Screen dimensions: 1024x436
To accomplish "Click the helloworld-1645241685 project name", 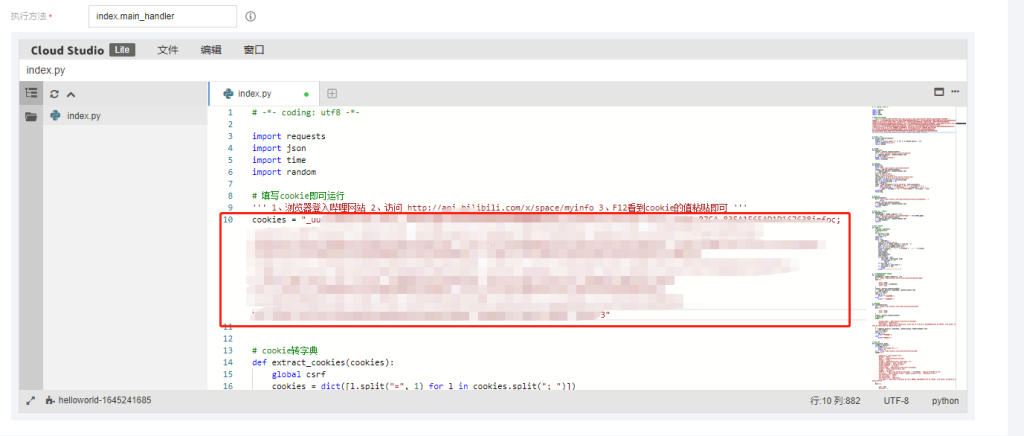I will click(x=104, y=400).
